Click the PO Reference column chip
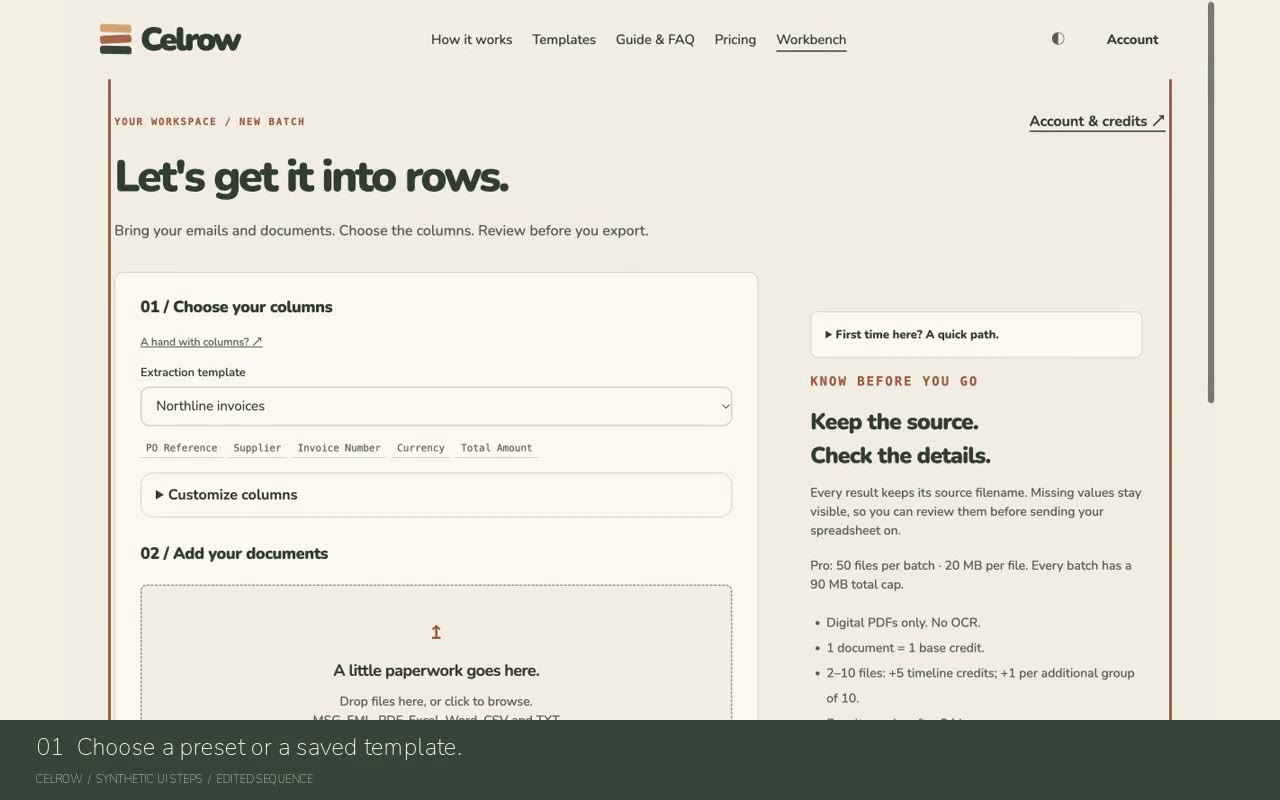The image size is (1280, 800). 182,448
